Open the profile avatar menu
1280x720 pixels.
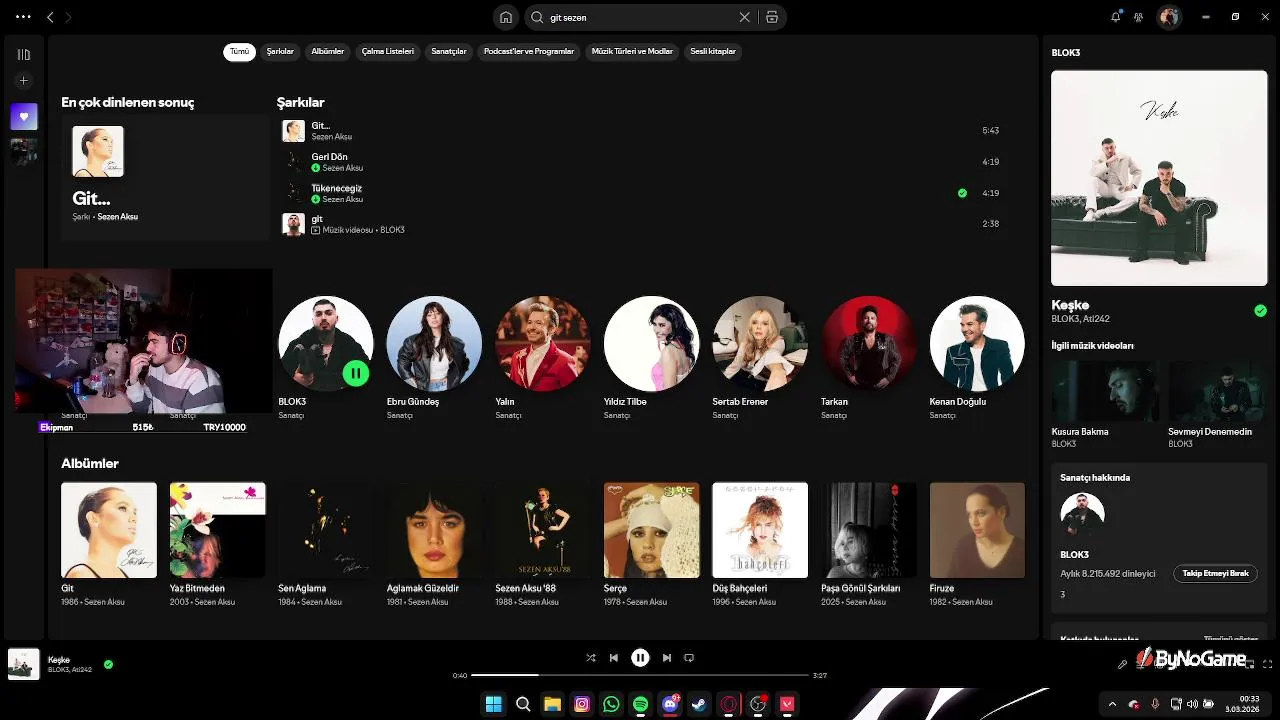click(x=1169, y=17)
